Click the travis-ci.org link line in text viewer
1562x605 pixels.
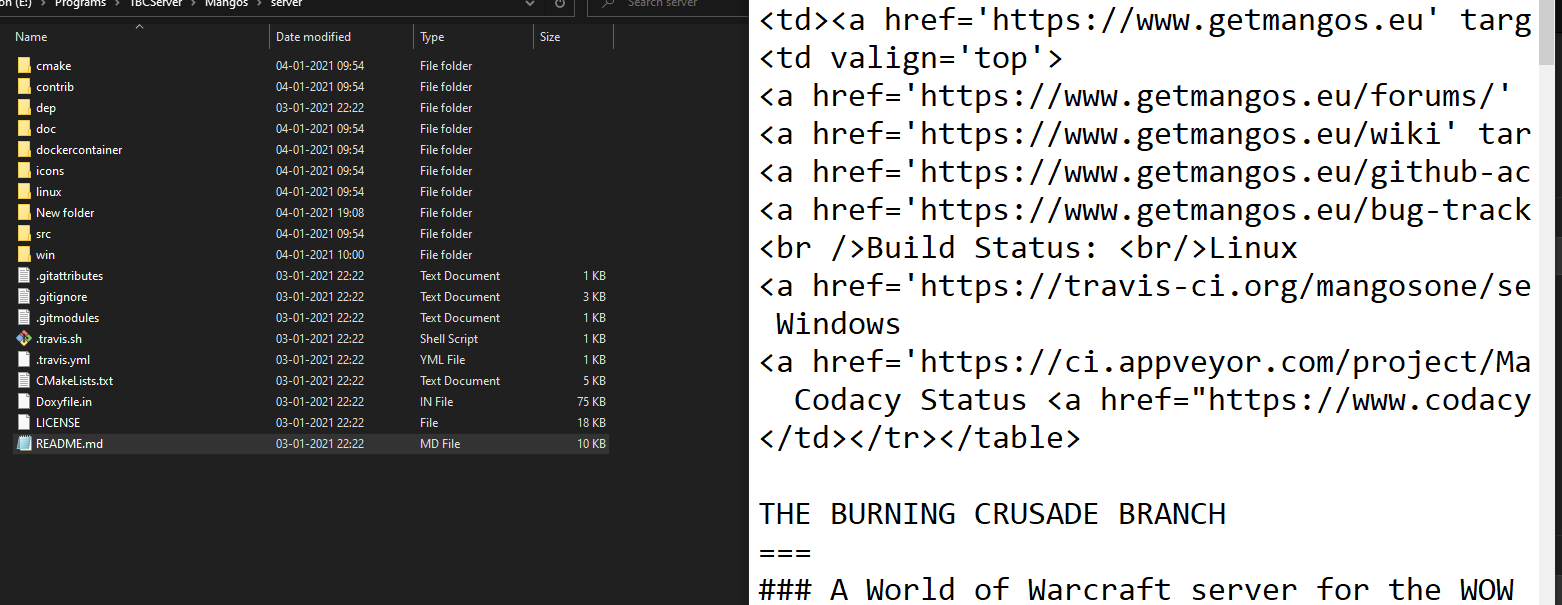pyautogui.click(x=1145, y=286)
